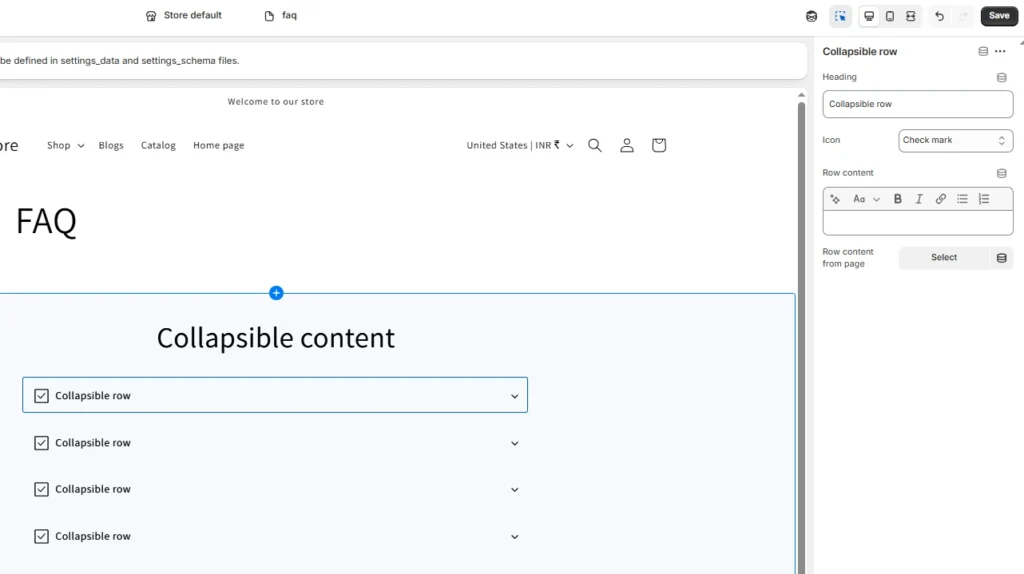The width and height of the screenshot is (1024, 574).
Task: Click dynamic source icon next to Heading
Action: 1001,78
